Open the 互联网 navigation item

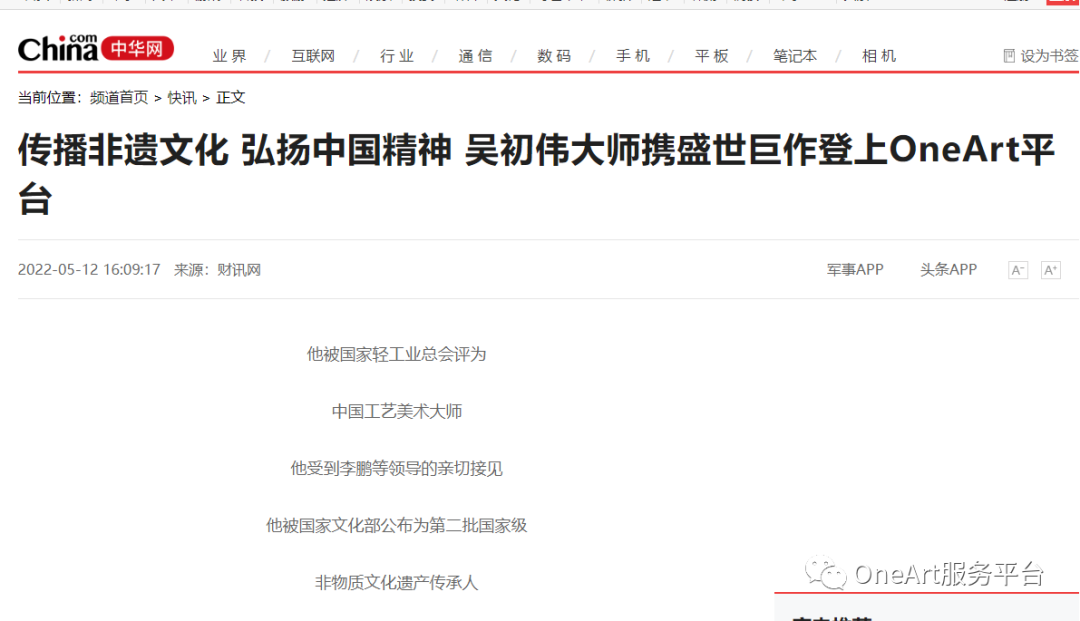coord(313,56)
